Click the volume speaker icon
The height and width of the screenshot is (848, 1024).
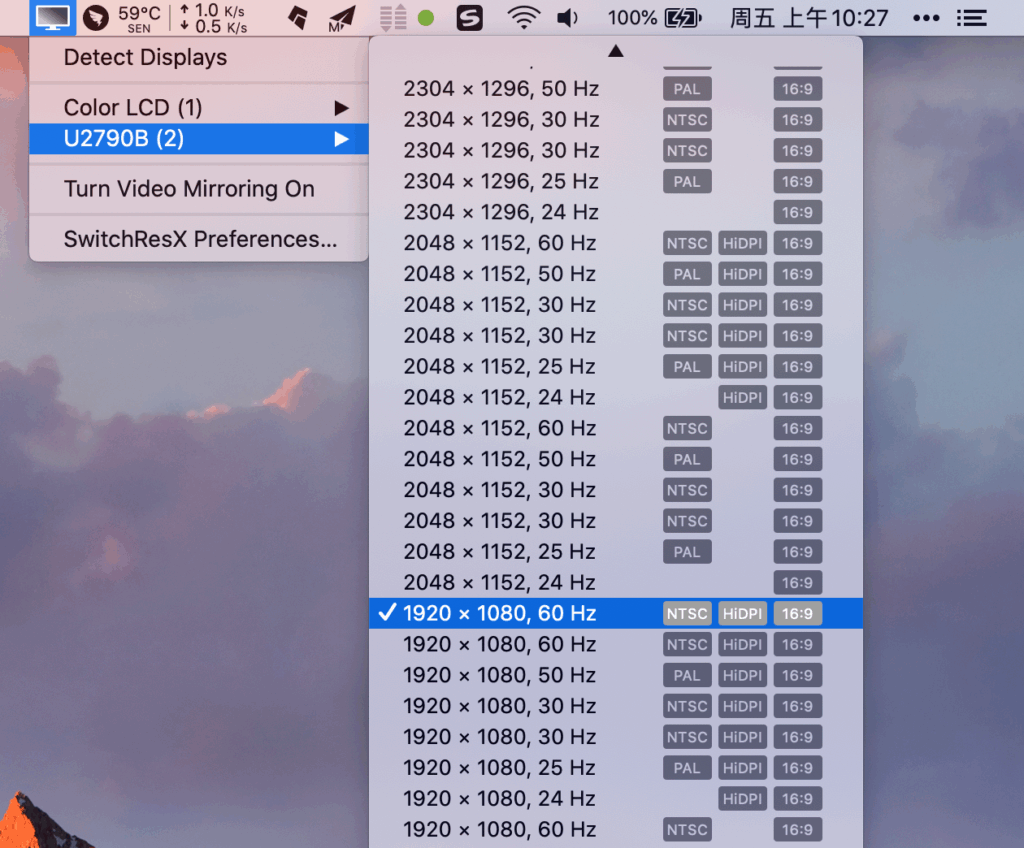568,17
